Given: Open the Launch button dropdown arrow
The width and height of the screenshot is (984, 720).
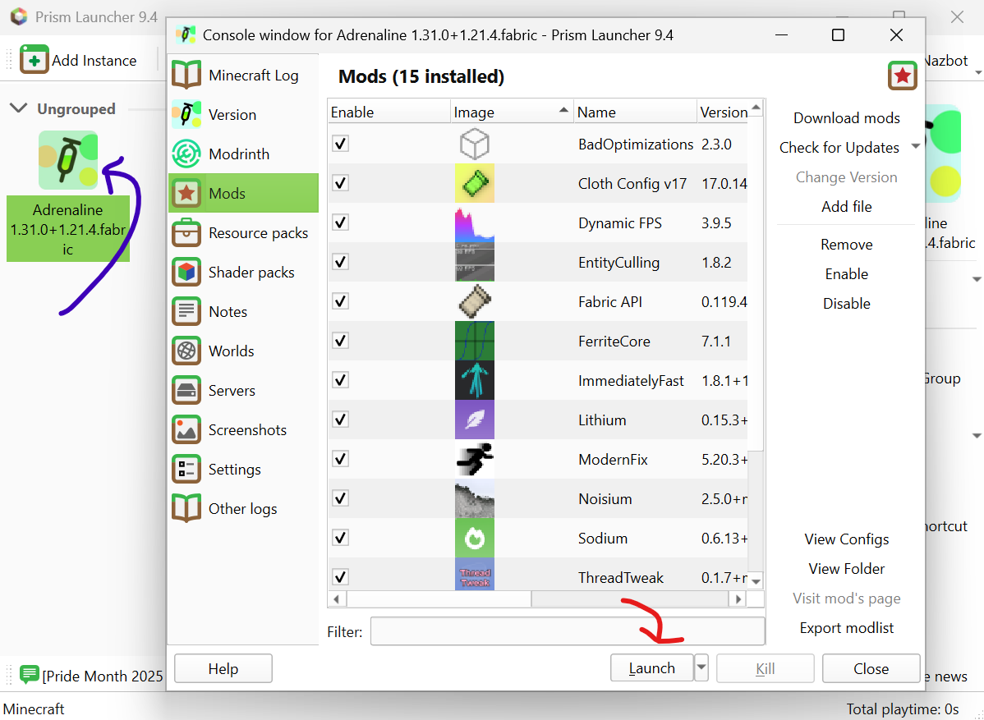Looking at the screenshot, I should coord(701,668).
